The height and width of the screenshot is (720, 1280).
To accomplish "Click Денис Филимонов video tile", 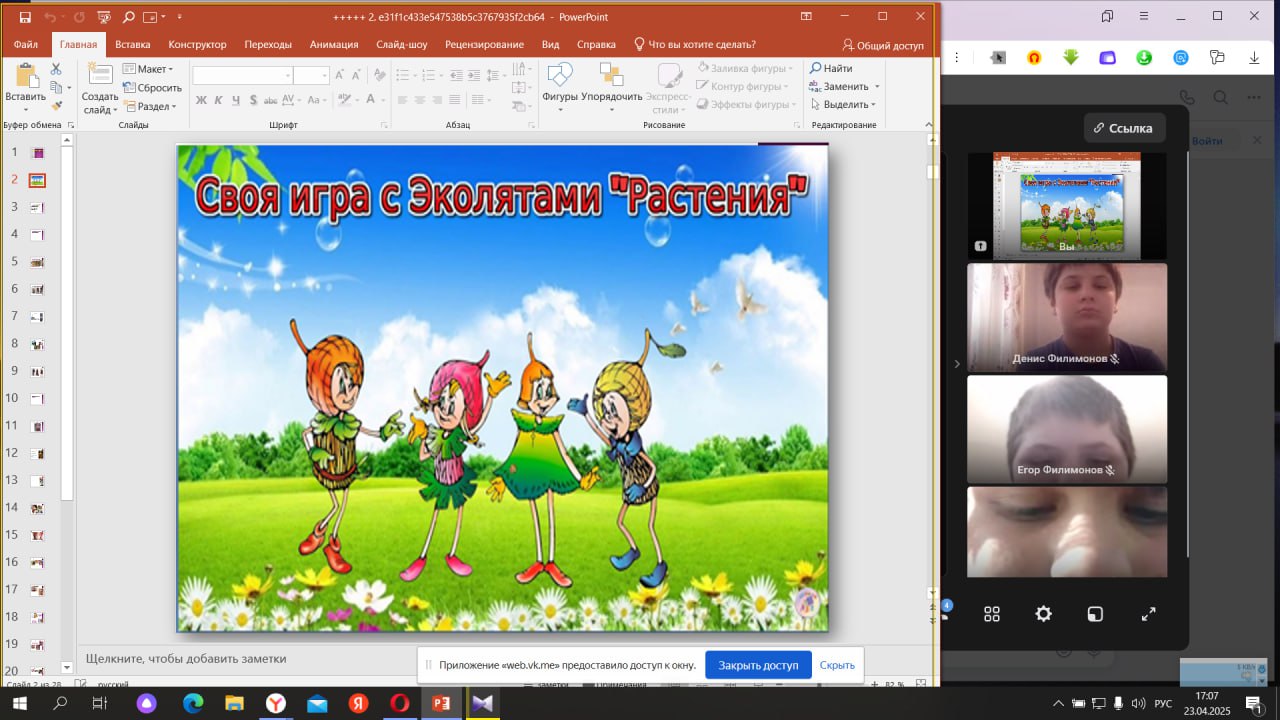I will 1067,317.
